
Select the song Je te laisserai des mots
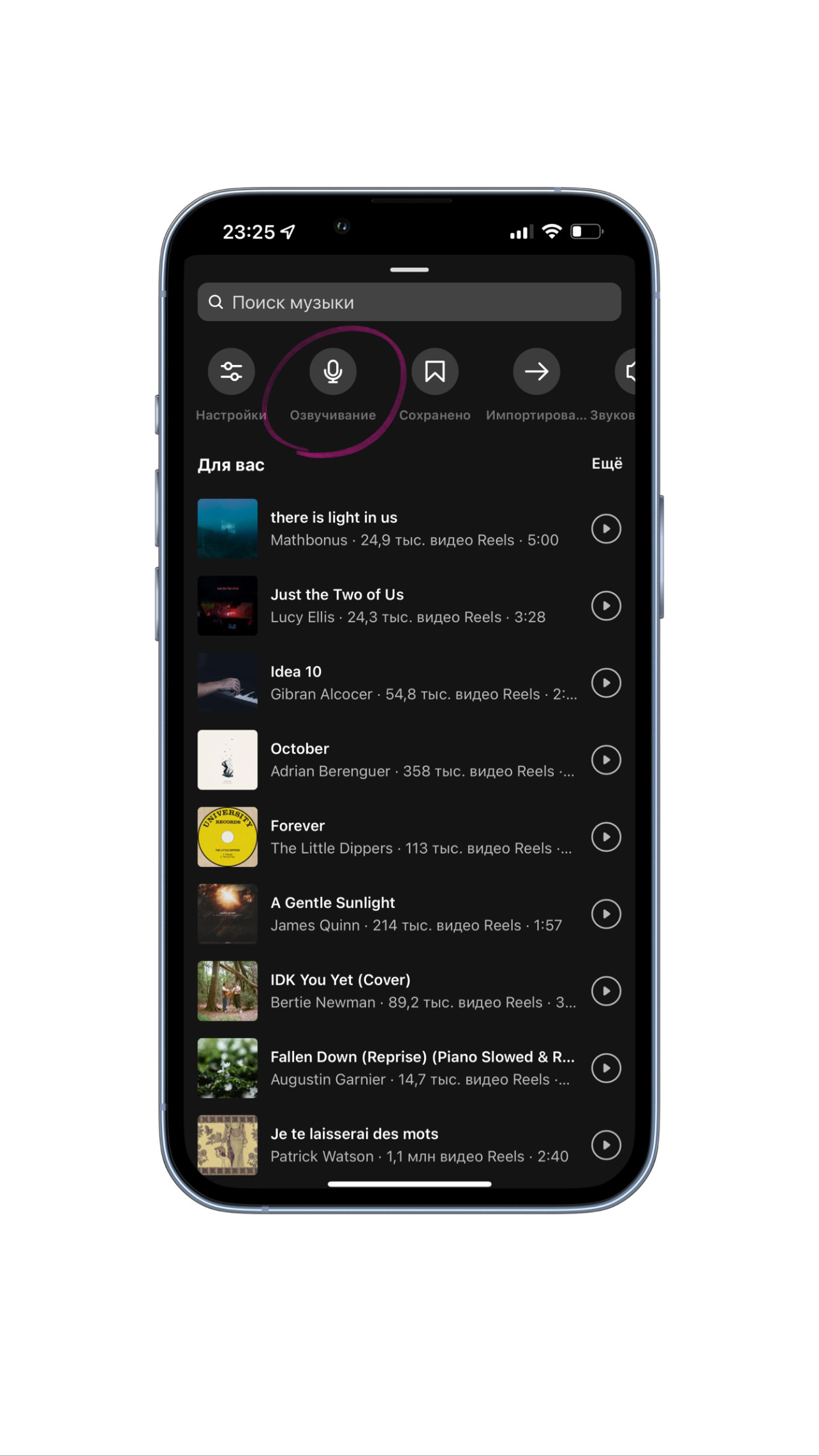(409, 1145)
